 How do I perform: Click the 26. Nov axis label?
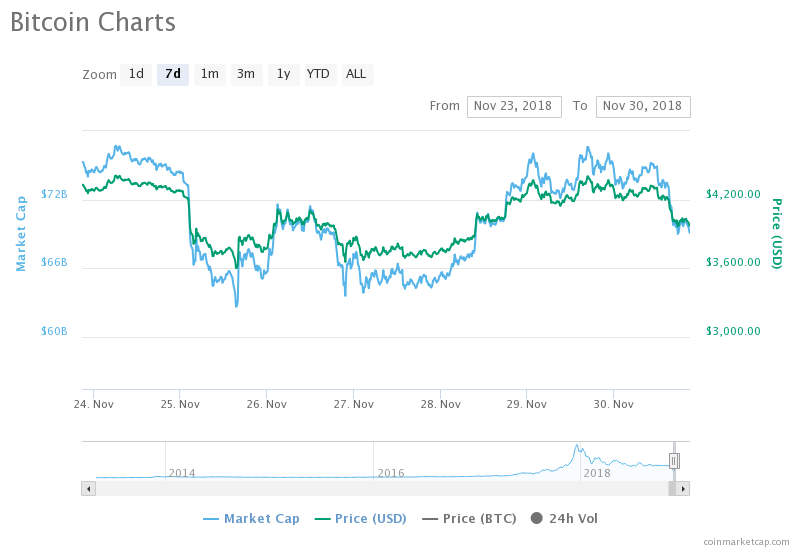pyautogui.click(x=267, y=405)
